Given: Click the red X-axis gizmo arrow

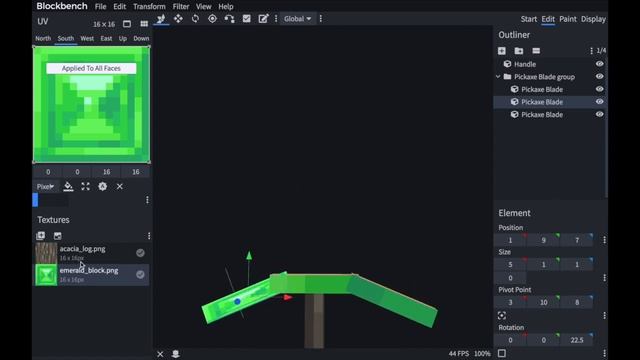Looking at the screenshot, I should (x=288, y=298).
